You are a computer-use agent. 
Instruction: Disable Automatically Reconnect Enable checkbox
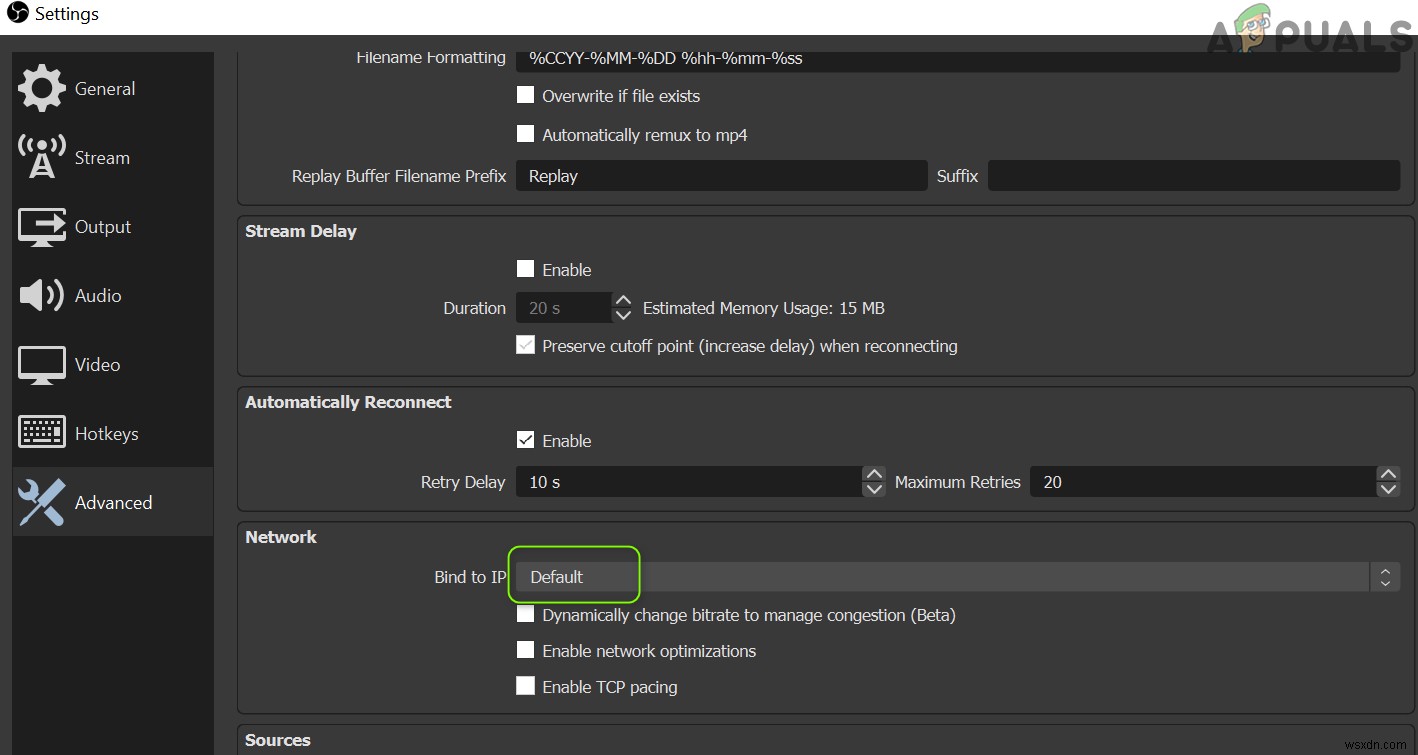525,440
